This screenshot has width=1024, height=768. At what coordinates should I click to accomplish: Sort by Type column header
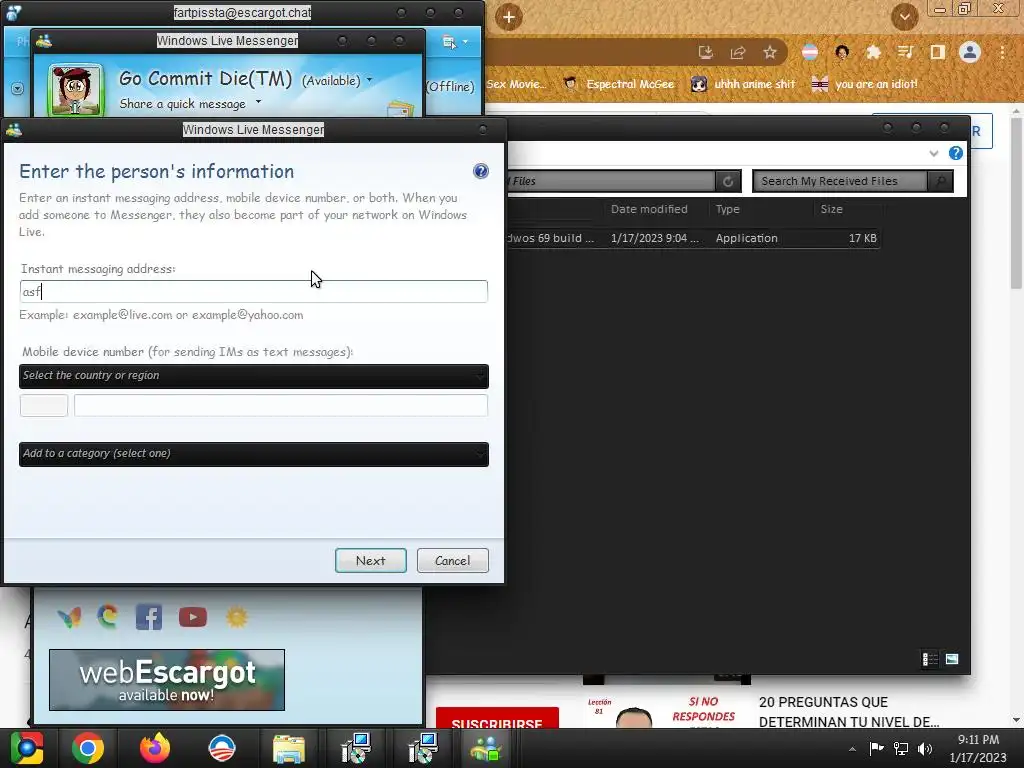click(728, 209)
